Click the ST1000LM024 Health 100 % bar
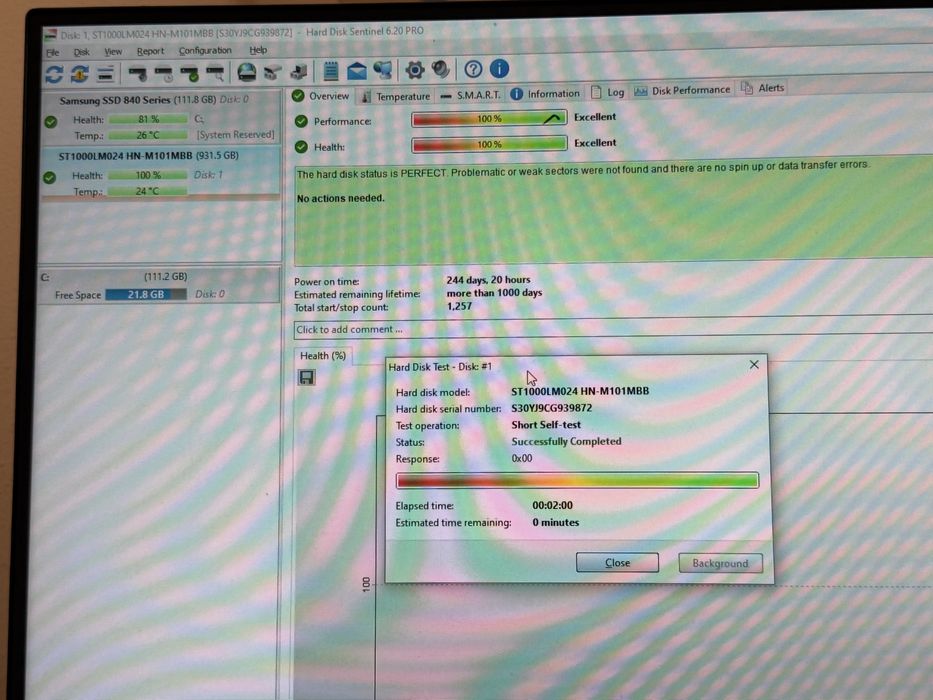This screenshot has height=700, width=933. (x=148, y=175)
